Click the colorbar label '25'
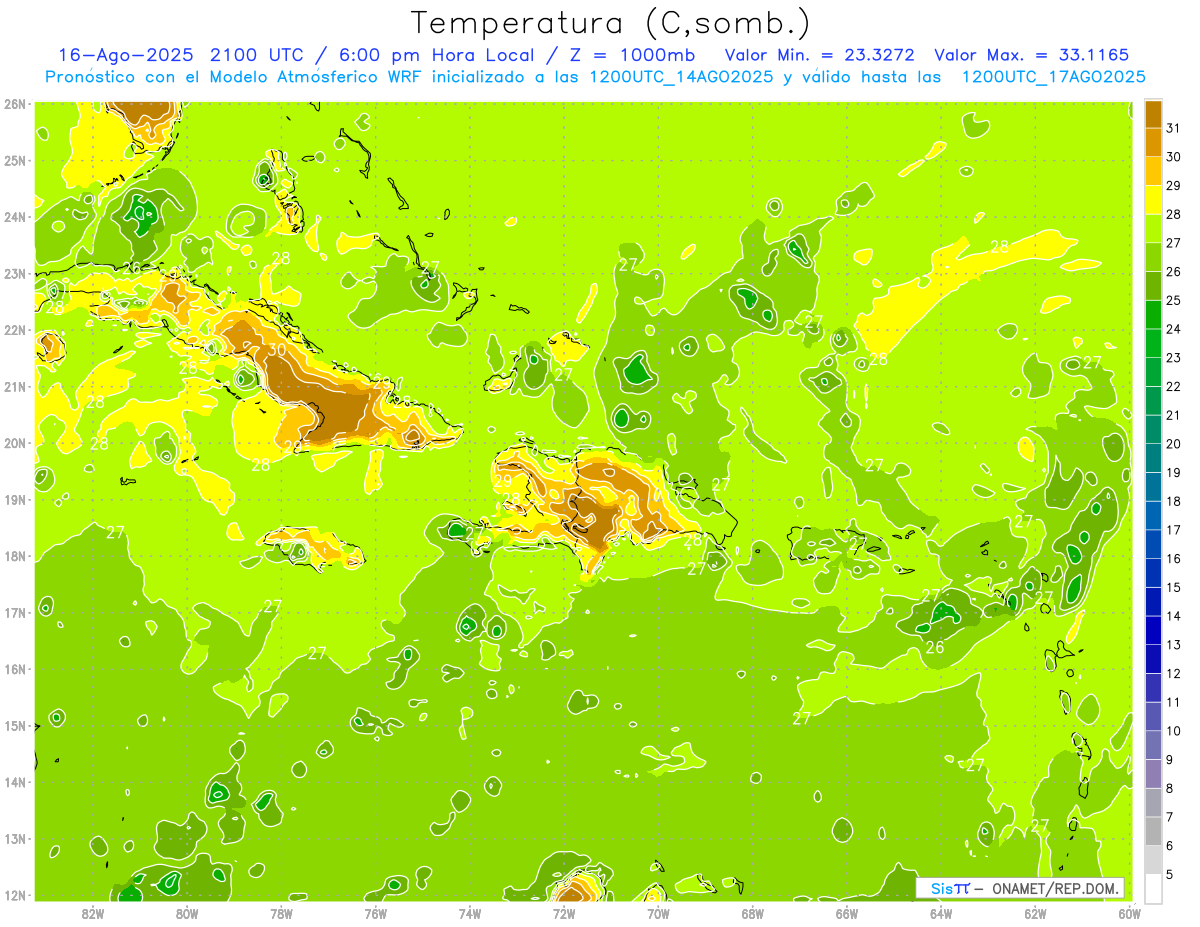The image size is (1200, 927). (1174, 300)
